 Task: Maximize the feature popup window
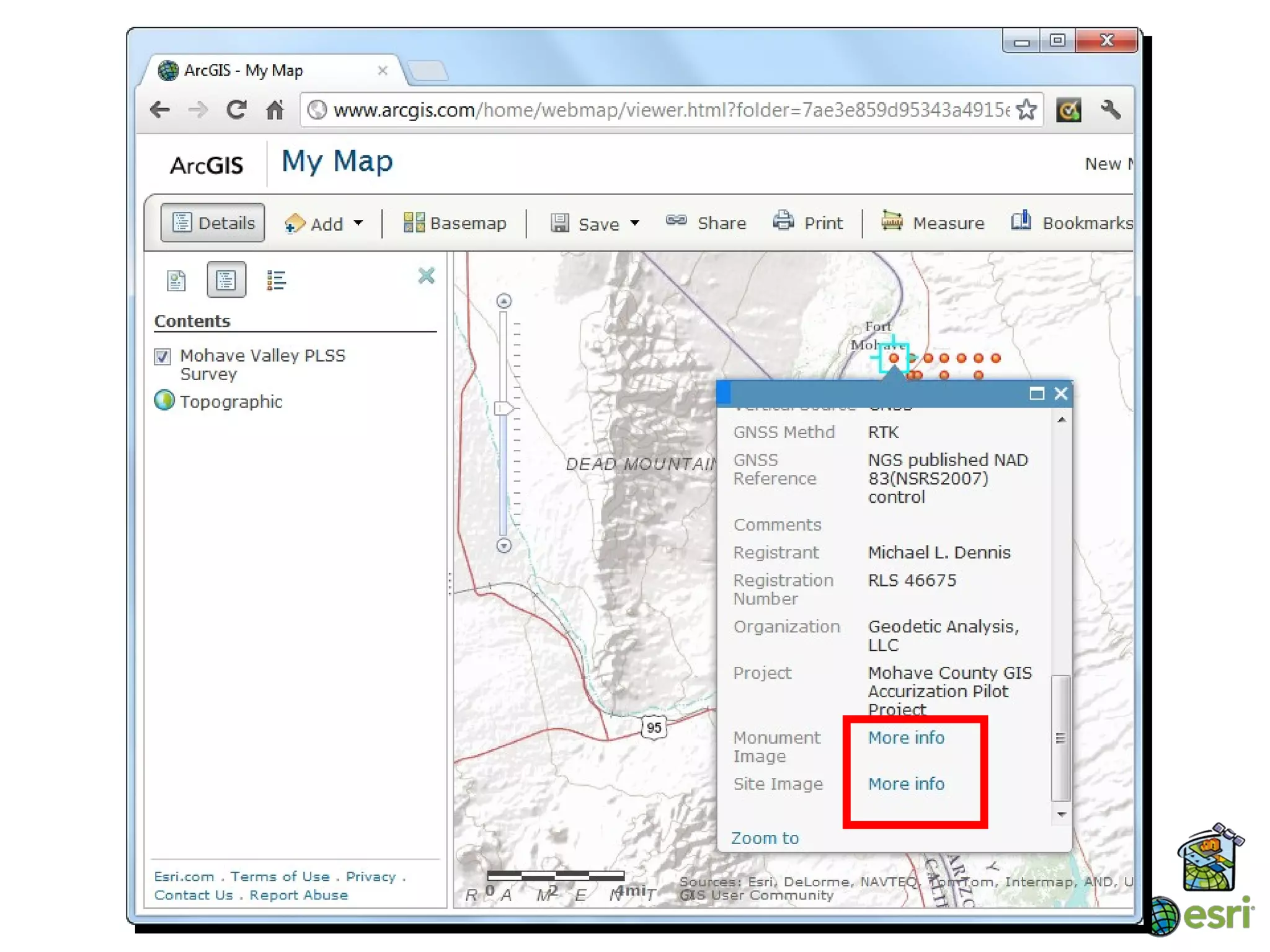tap(1036, 394)
